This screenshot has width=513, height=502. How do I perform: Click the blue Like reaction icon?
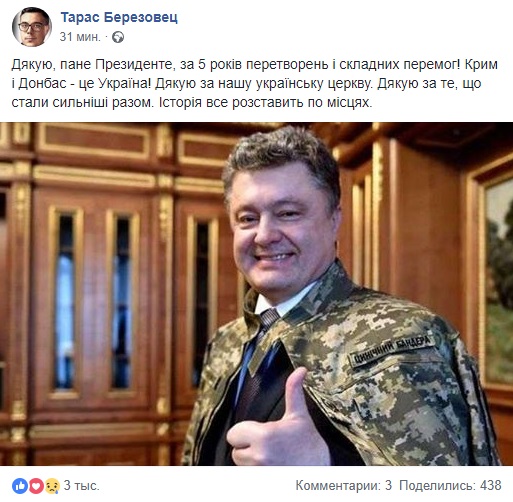pyautogui.click(x=19, y=486)
